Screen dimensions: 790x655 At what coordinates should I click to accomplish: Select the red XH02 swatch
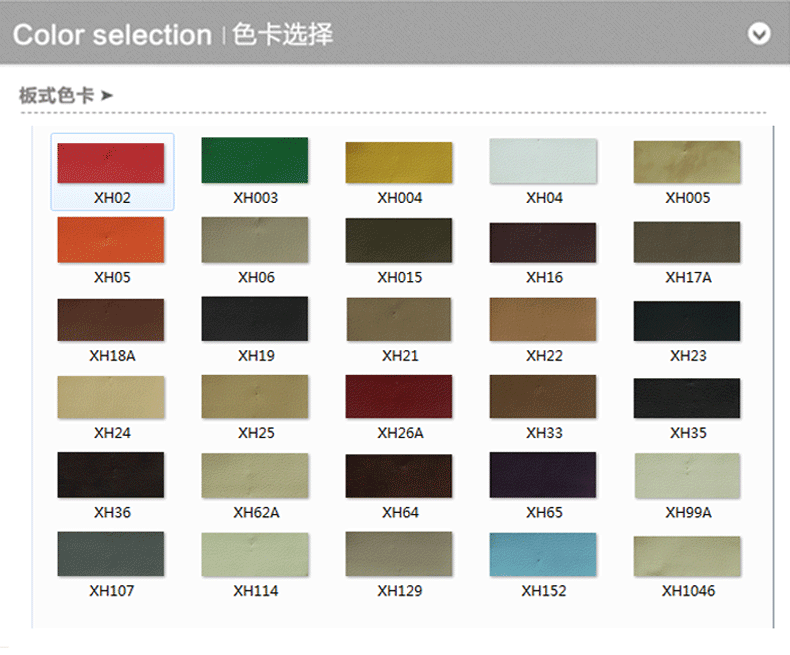click(111, 163)
